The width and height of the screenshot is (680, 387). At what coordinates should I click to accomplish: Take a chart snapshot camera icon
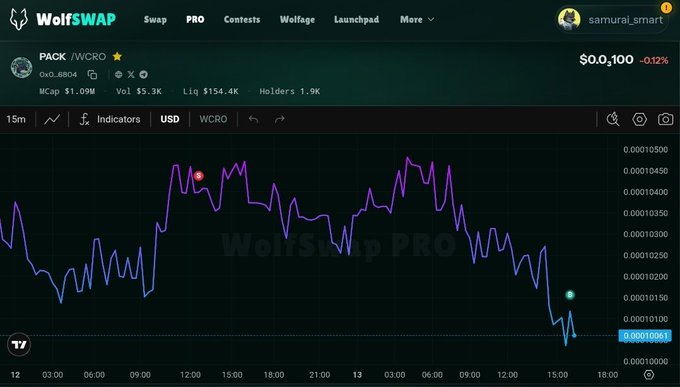click(666, 119)
